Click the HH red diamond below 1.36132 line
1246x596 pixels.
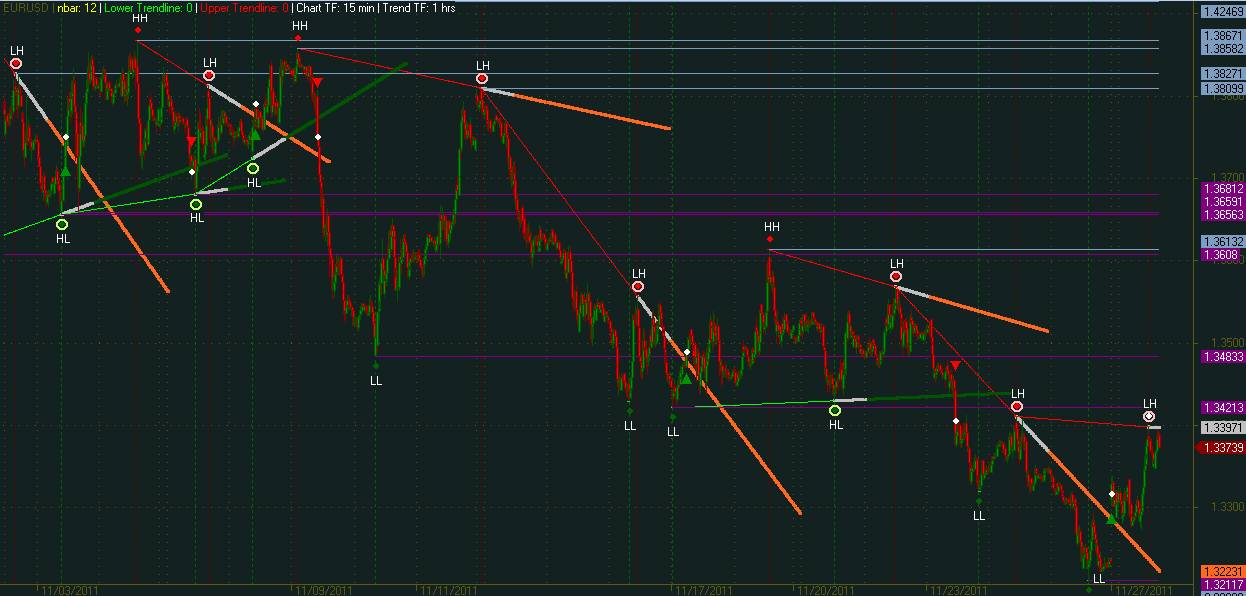[770, 239]
